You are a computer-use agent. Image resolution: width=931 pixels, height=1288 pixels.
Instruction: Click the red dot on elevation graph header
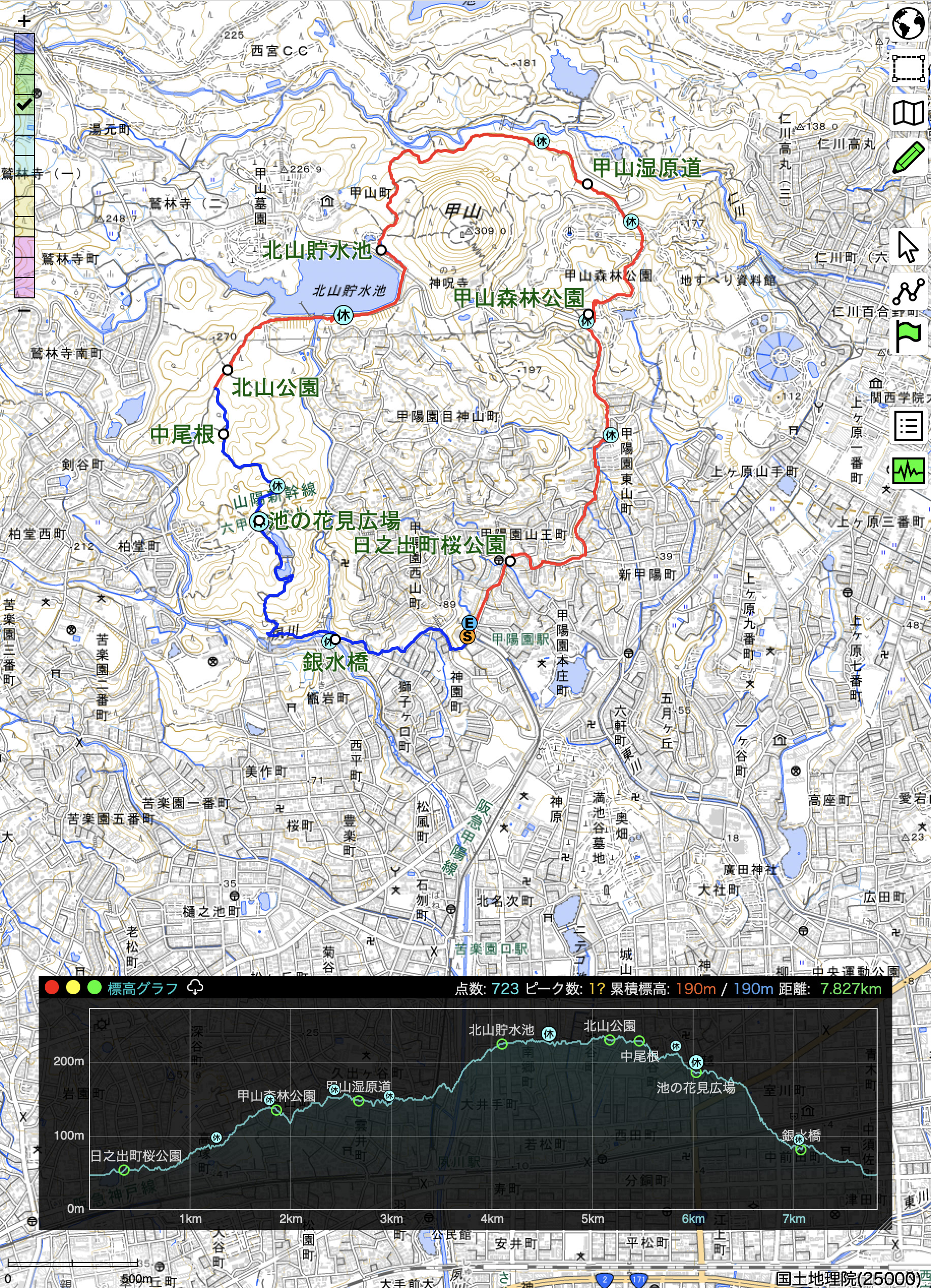click(52, 988)
